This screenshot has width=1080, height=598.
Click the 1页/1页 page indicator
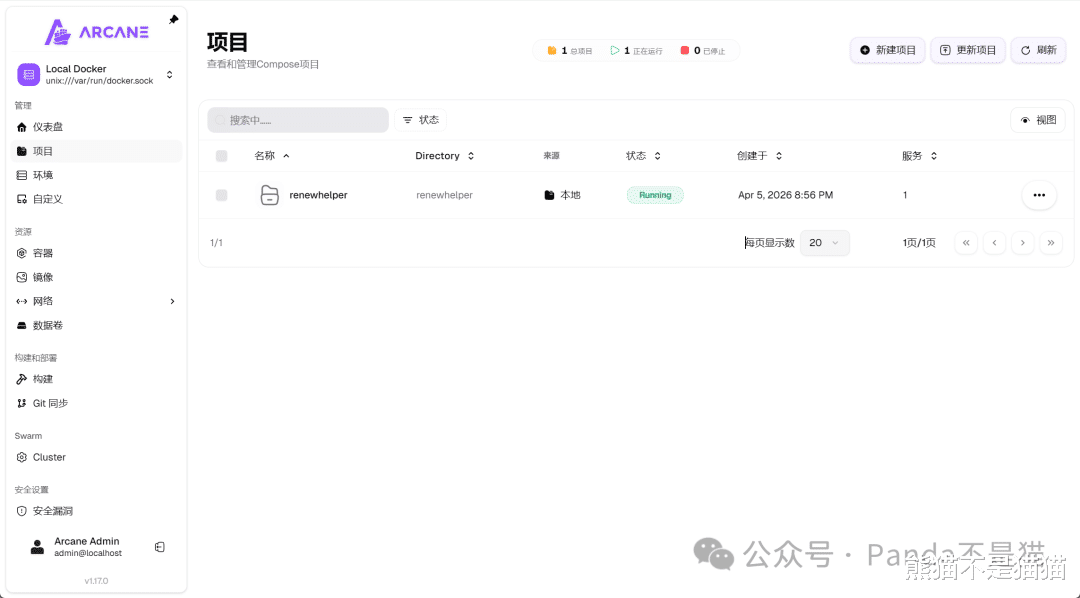(x=919, y=243)
